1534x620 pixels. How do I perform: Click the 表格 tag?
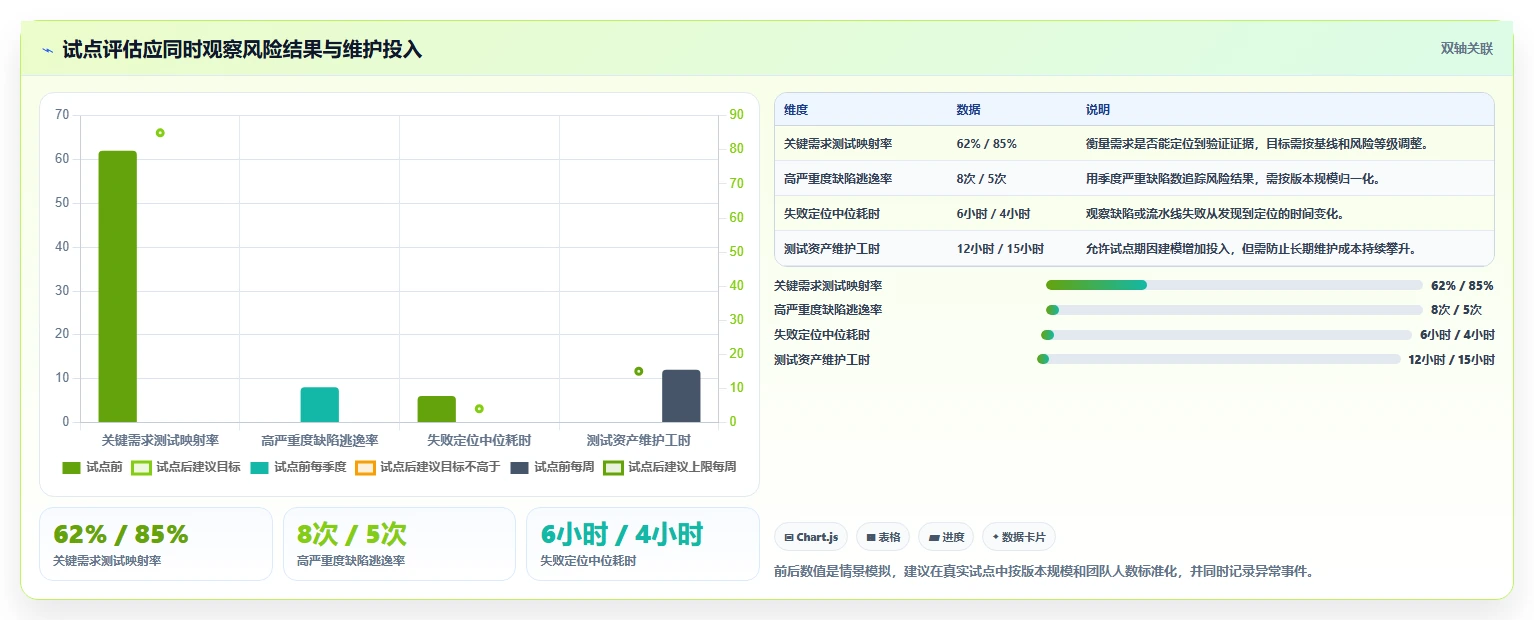[883, 537]
